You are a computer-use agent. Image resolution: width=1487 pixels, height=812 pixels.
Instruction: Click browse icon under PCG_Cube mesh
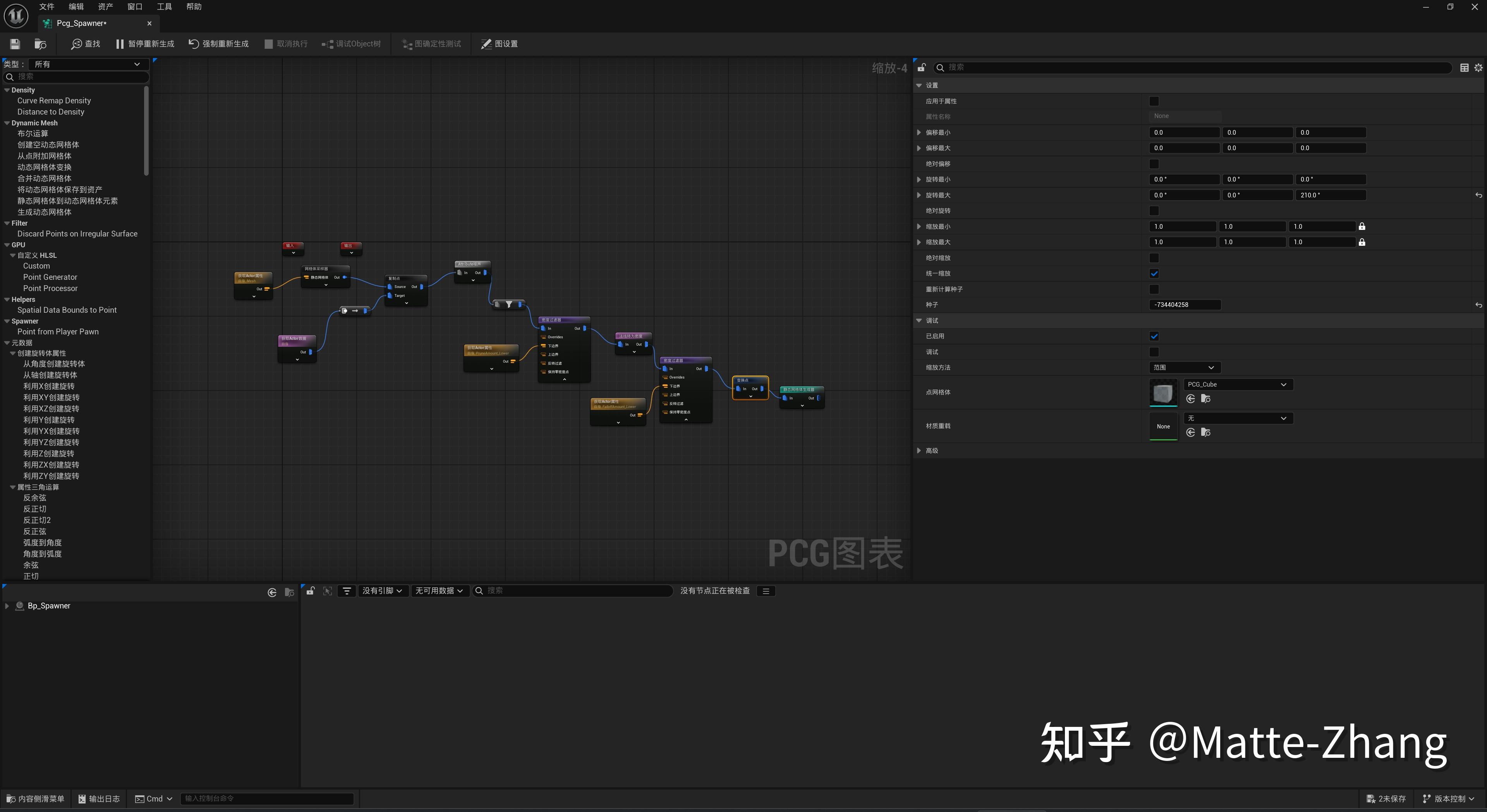pyautogui.click(x=1205, y=399)
